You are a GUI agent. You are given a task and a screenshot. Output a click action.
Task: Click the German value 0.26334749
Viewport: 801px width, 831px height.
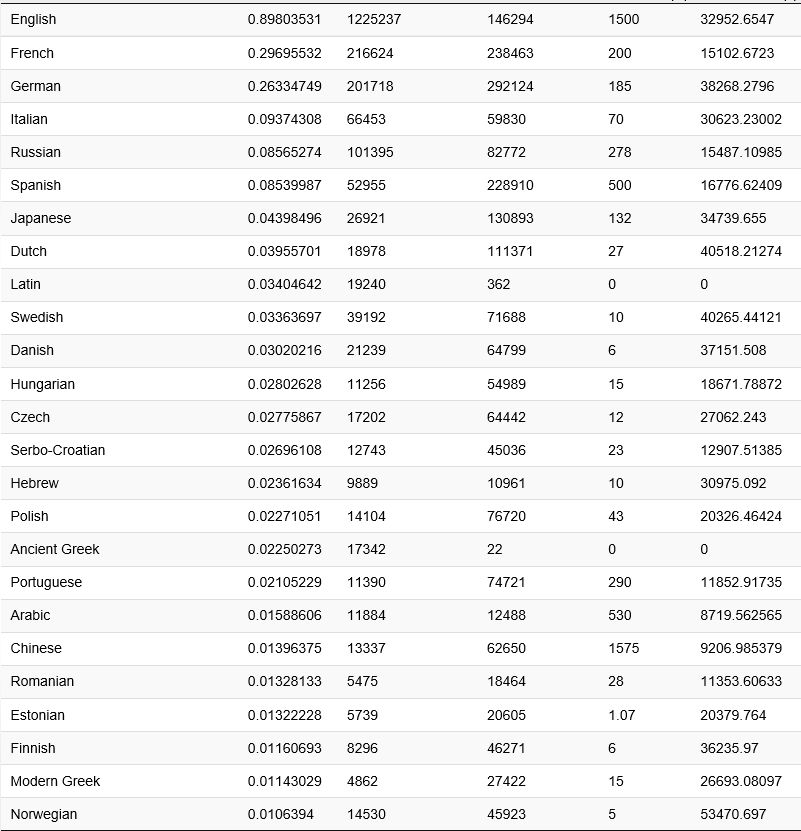coord(284,86)
